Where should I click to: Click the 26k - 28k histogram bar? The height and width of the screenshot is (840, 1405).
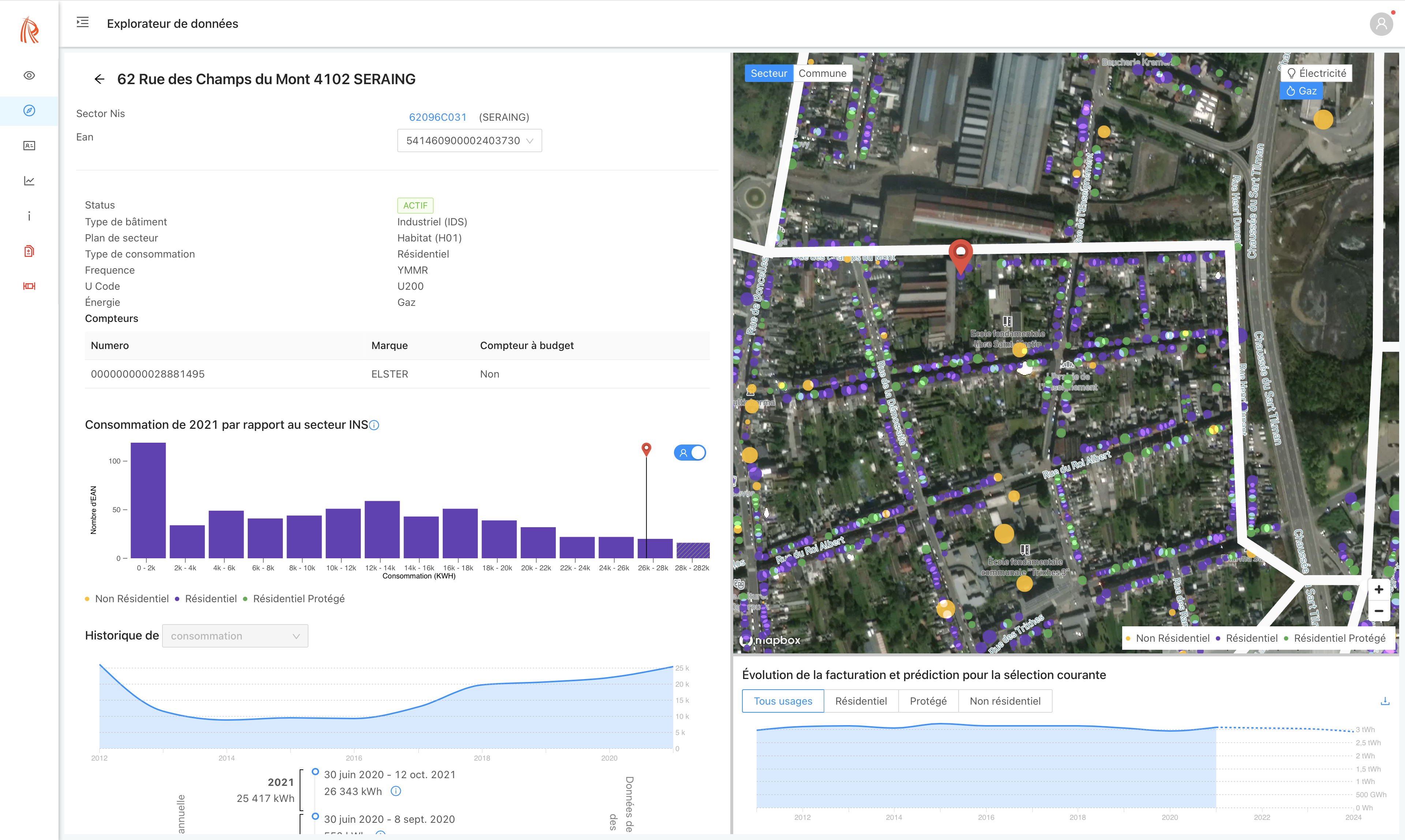[x=655, y=548]
